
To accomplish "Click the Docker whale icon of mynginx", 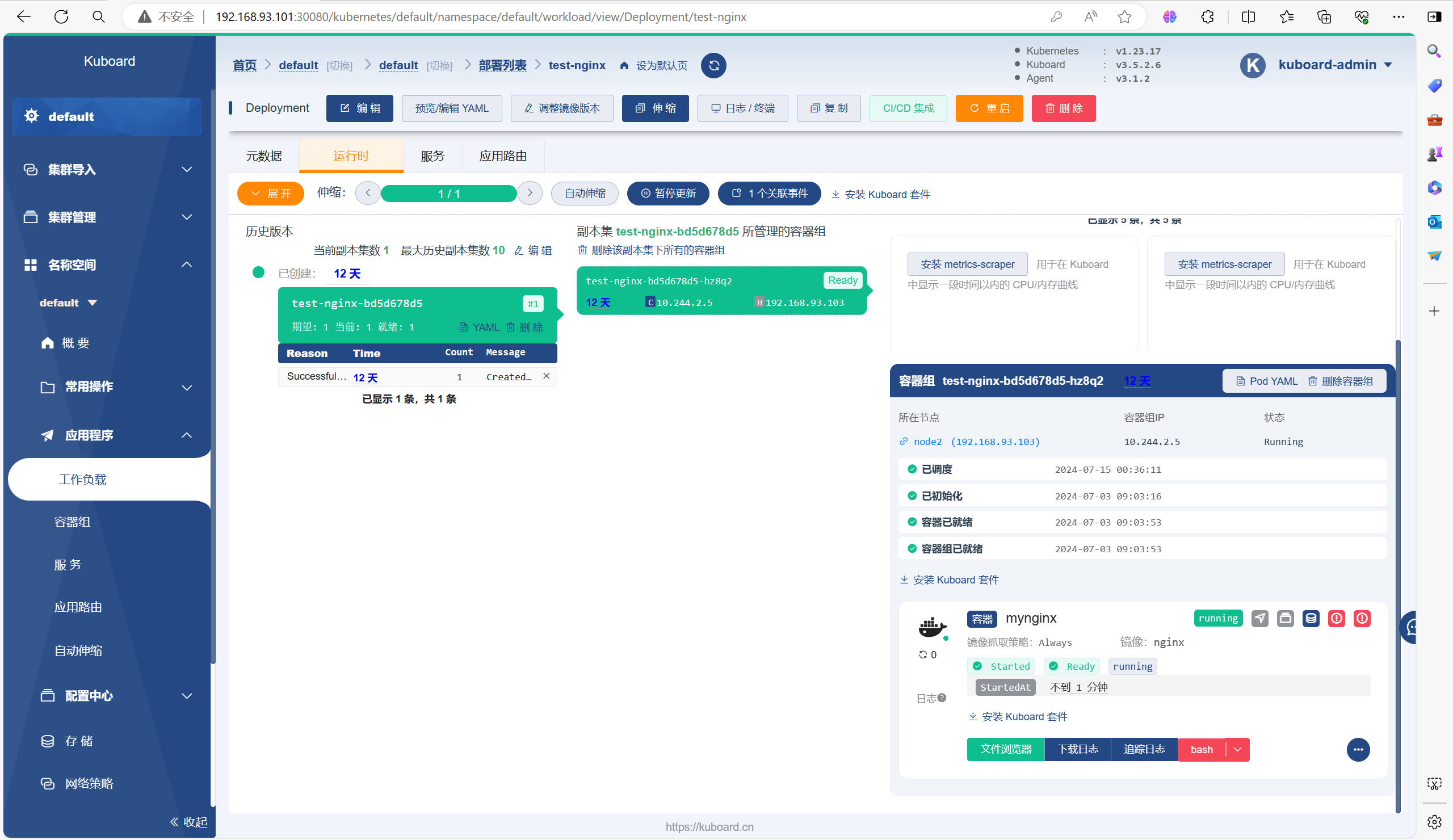I will (931, 627).
